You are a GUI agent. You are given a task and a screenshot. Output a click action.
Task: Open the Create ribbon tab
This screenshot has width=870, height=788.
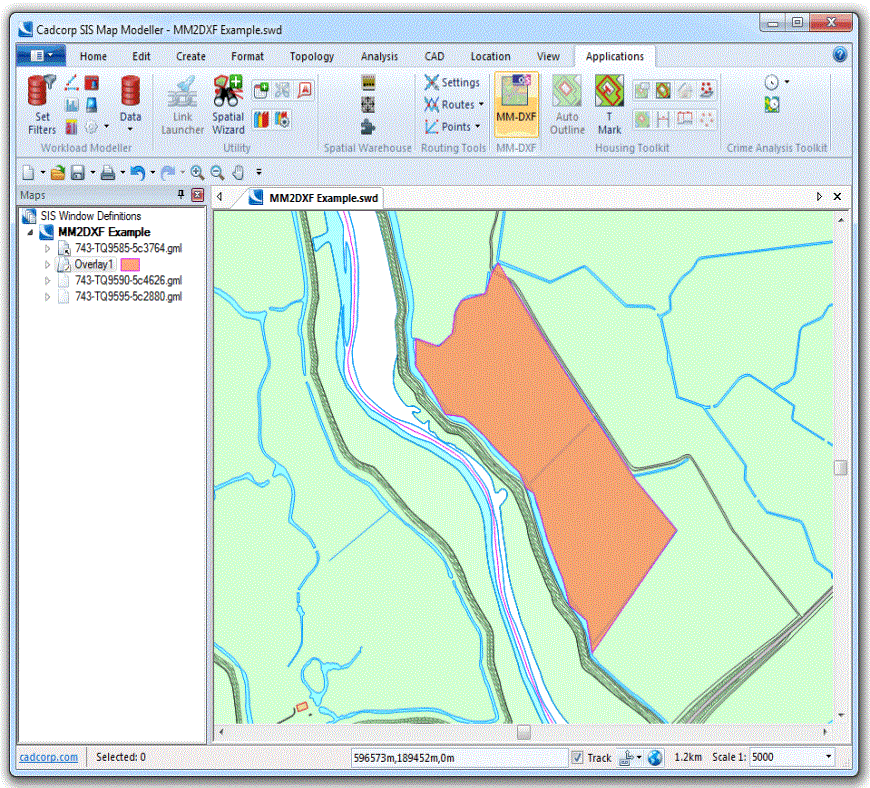pyautogui.click(x=191, y=57)
